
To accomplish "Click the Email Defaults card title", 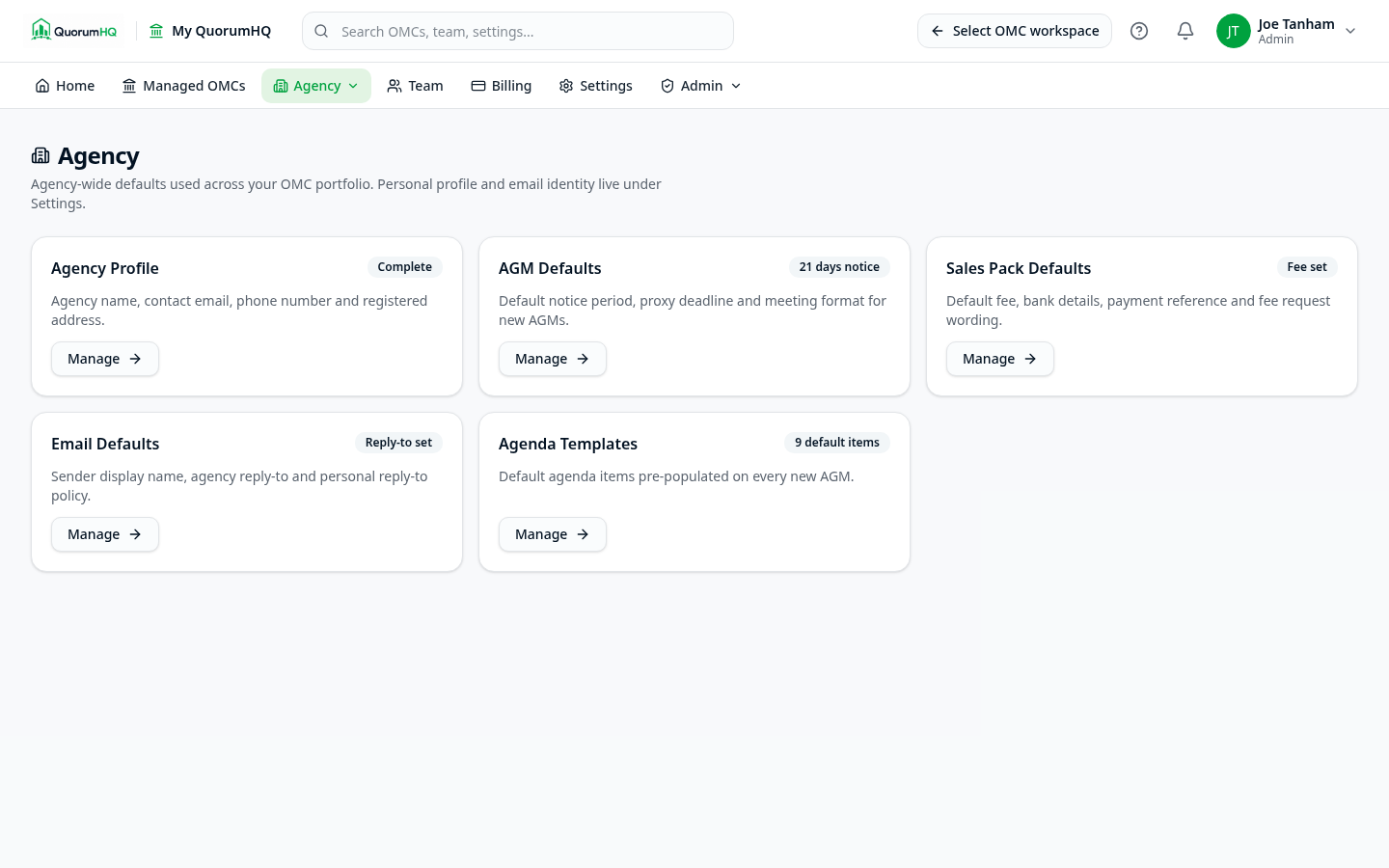I will [x=105, y=444].
